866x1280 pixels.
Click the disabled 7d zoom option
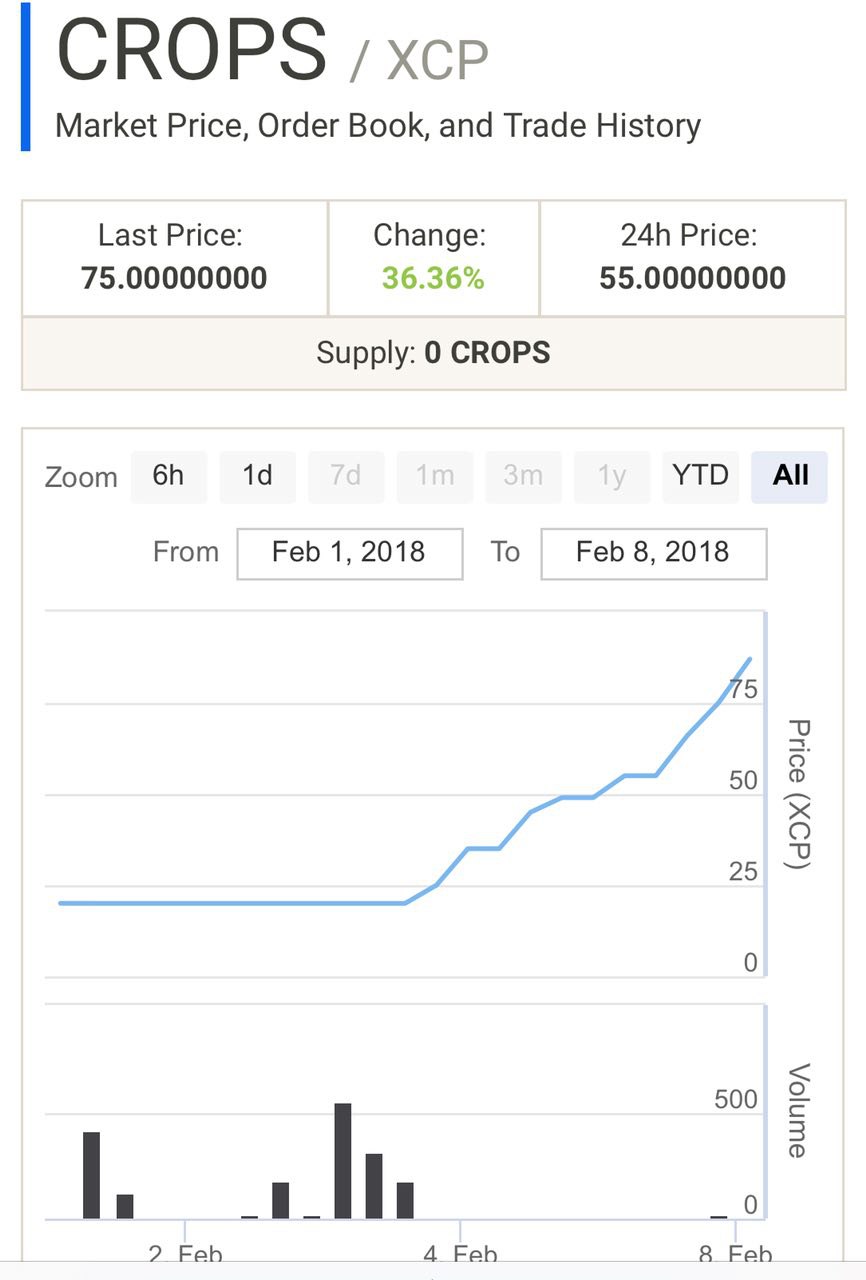point(346,476)
